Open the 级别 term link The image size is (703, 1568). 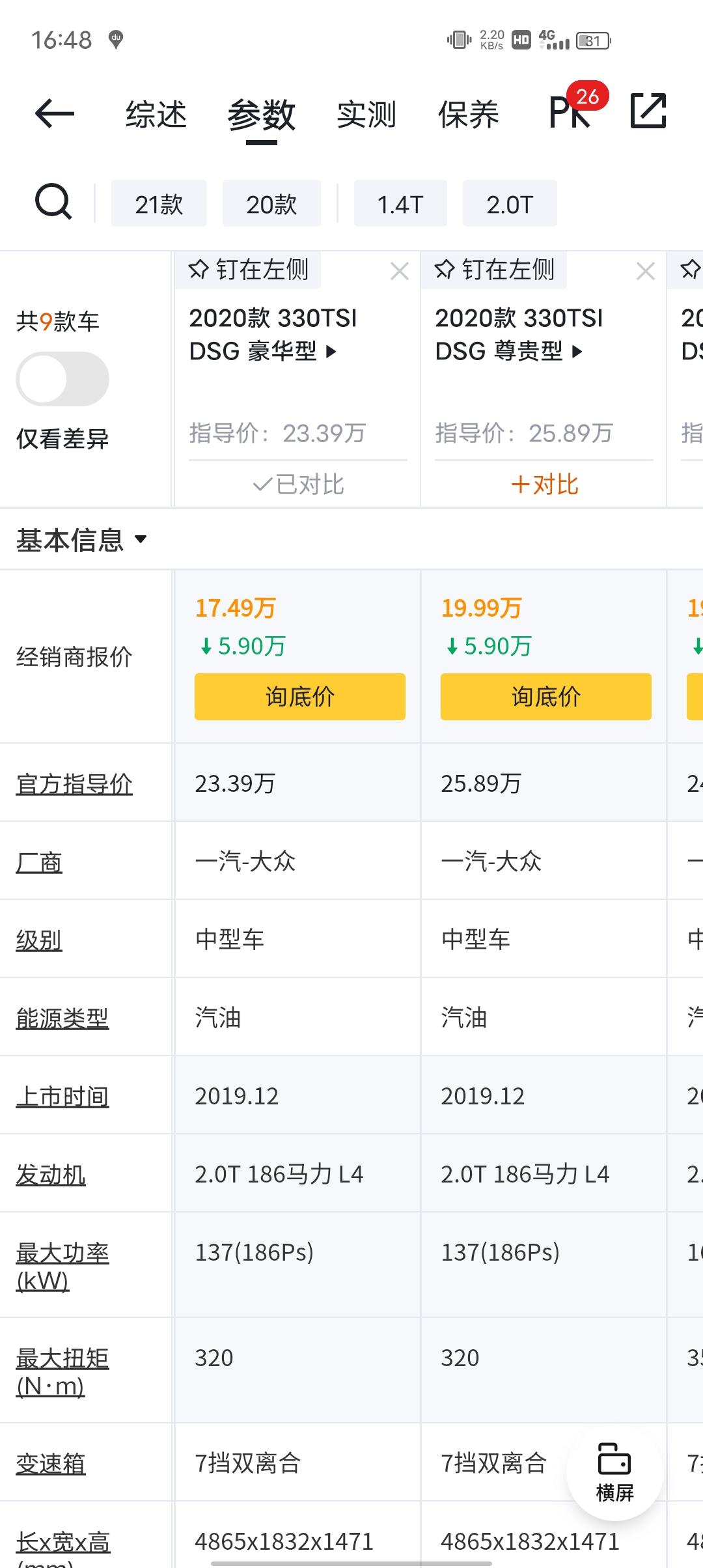[39, 940]
